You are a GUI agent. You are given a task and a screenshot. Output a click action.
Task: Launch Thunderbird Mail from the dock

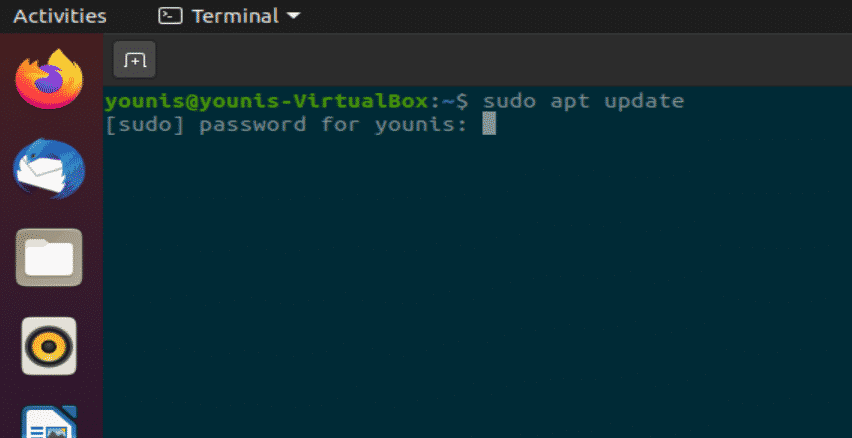click(49, 169)
